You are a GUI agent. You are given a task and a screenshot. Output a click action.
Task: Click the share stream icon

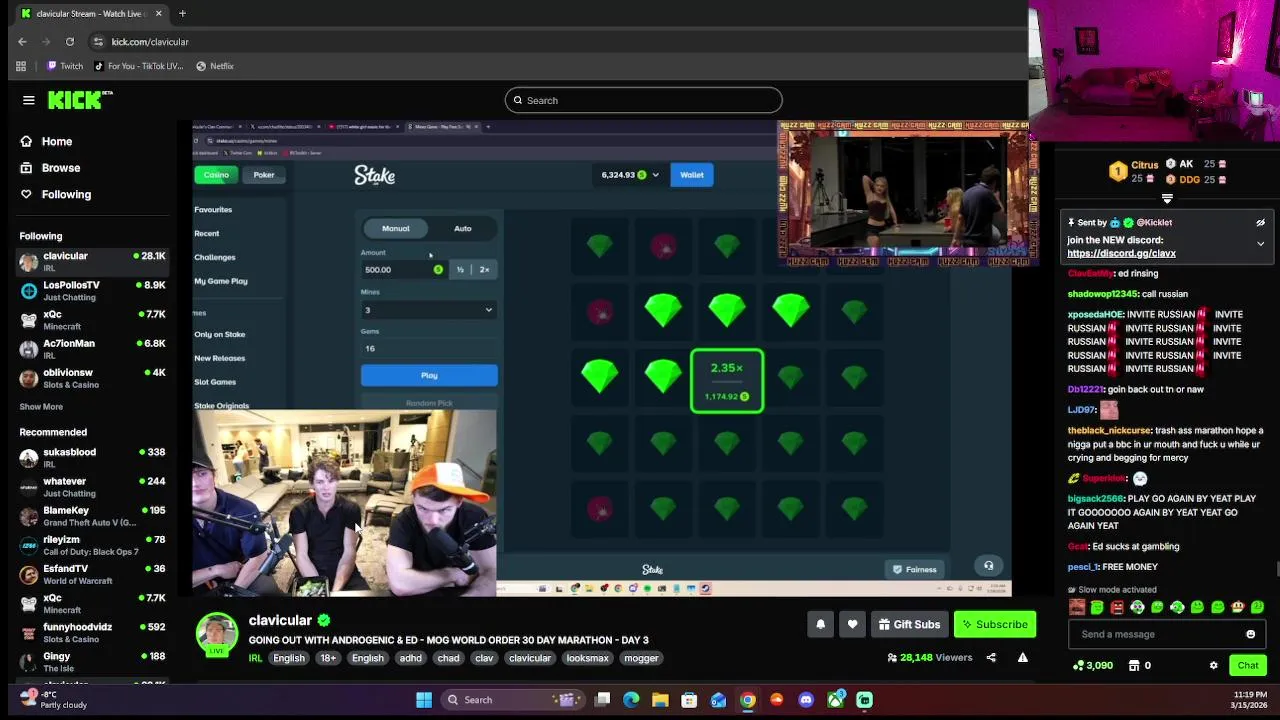click(991, 657)
